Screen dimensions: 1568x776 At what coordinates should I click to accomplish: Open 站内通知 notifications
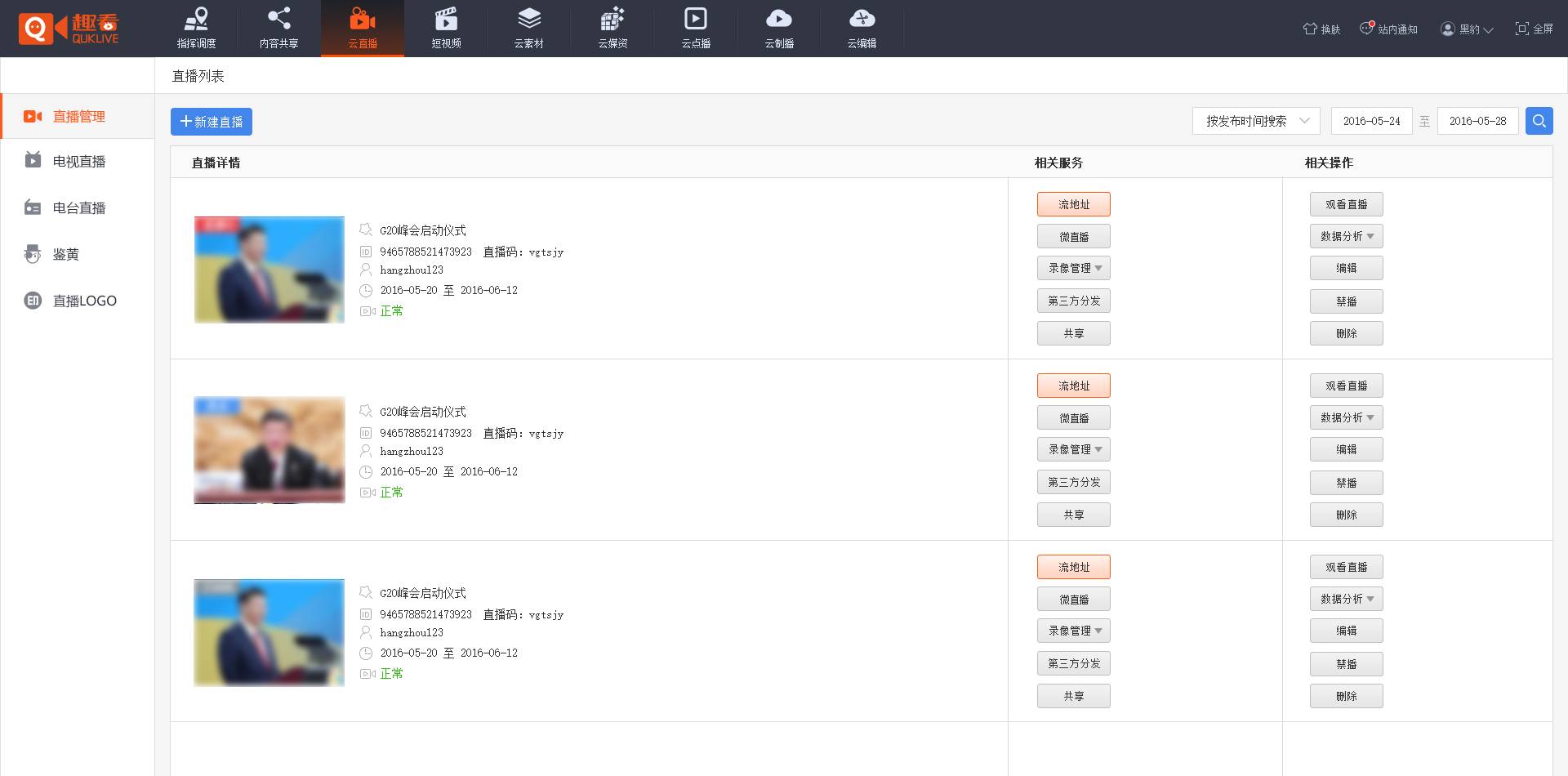pyautogui.click(x=1388, y=29)
